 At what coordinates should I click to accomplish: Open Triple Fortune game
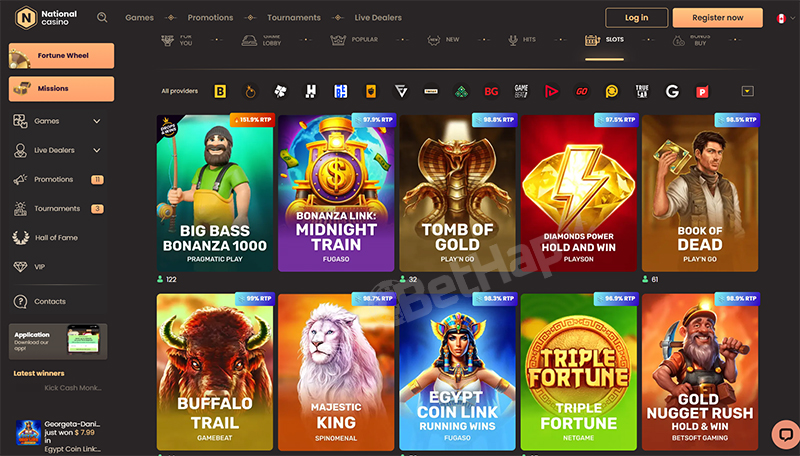pos(579,372)
